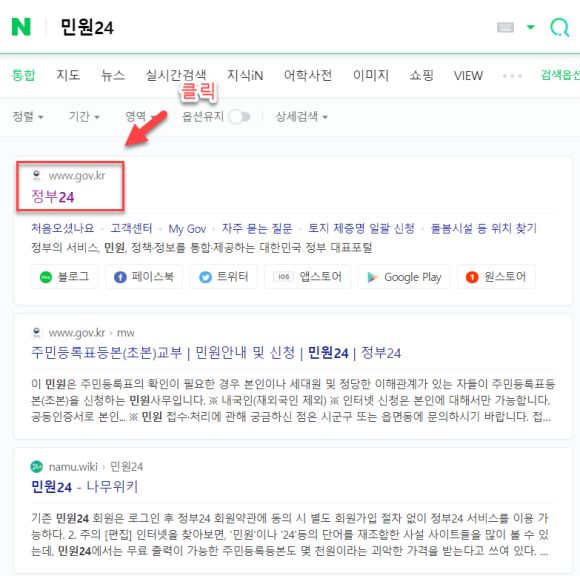This screenshot has width=580, height=576.
Task: Open 검색옵션 search options
Action: pyautogui.click(x=560, y=75)
